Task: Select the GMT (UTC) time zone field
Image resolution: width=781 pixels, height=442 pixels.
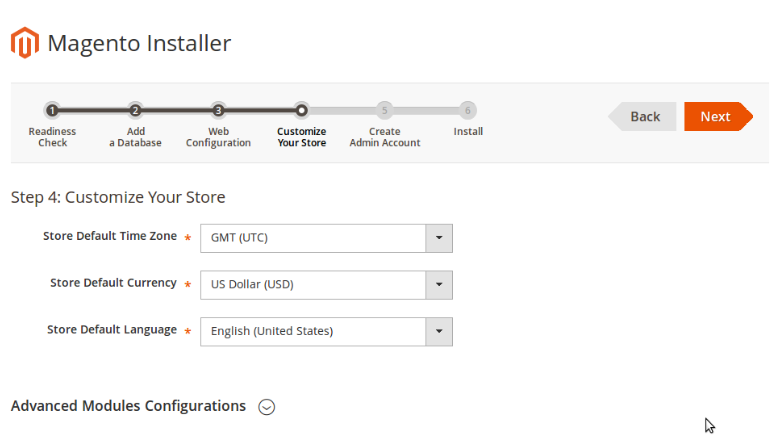Action: pyautogui.click(x=326, y=238)
